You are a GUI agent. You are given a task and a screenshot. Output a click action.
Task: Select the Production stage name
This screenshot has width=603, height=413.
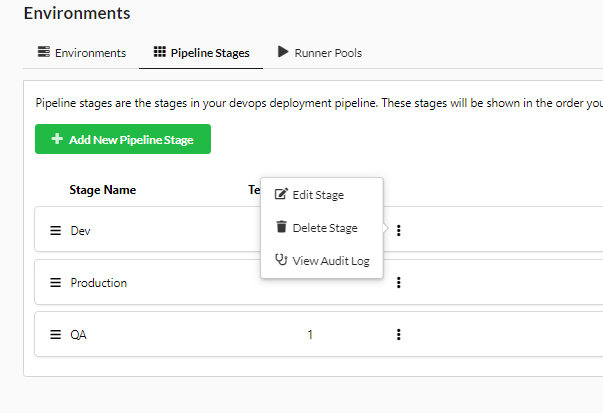point(98,283)
